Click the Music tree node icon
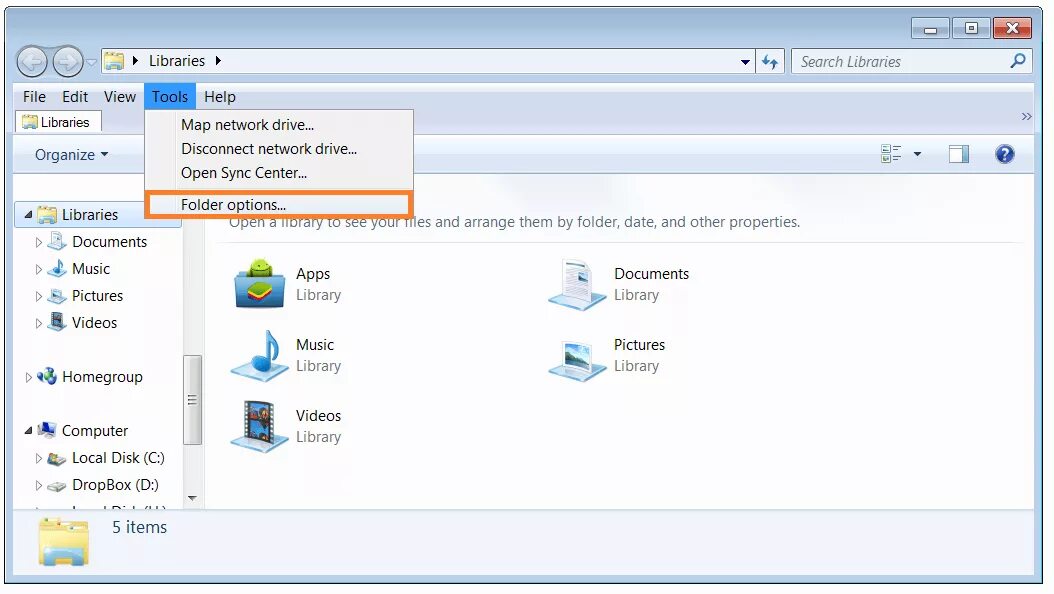Viewport: 1054px width, 594px height. pyautogui.click(x=57, y=269)
